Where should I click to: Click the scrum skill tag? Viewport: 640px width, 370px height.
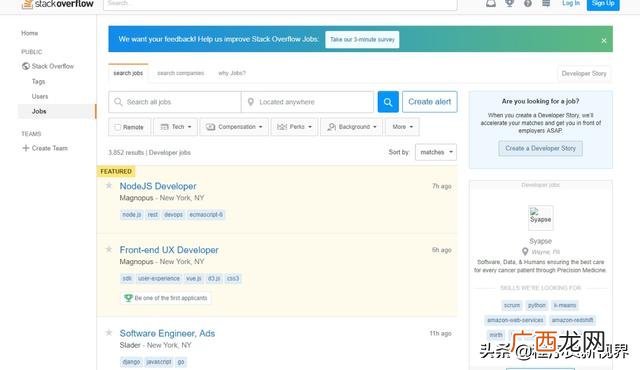click(512, 305)
